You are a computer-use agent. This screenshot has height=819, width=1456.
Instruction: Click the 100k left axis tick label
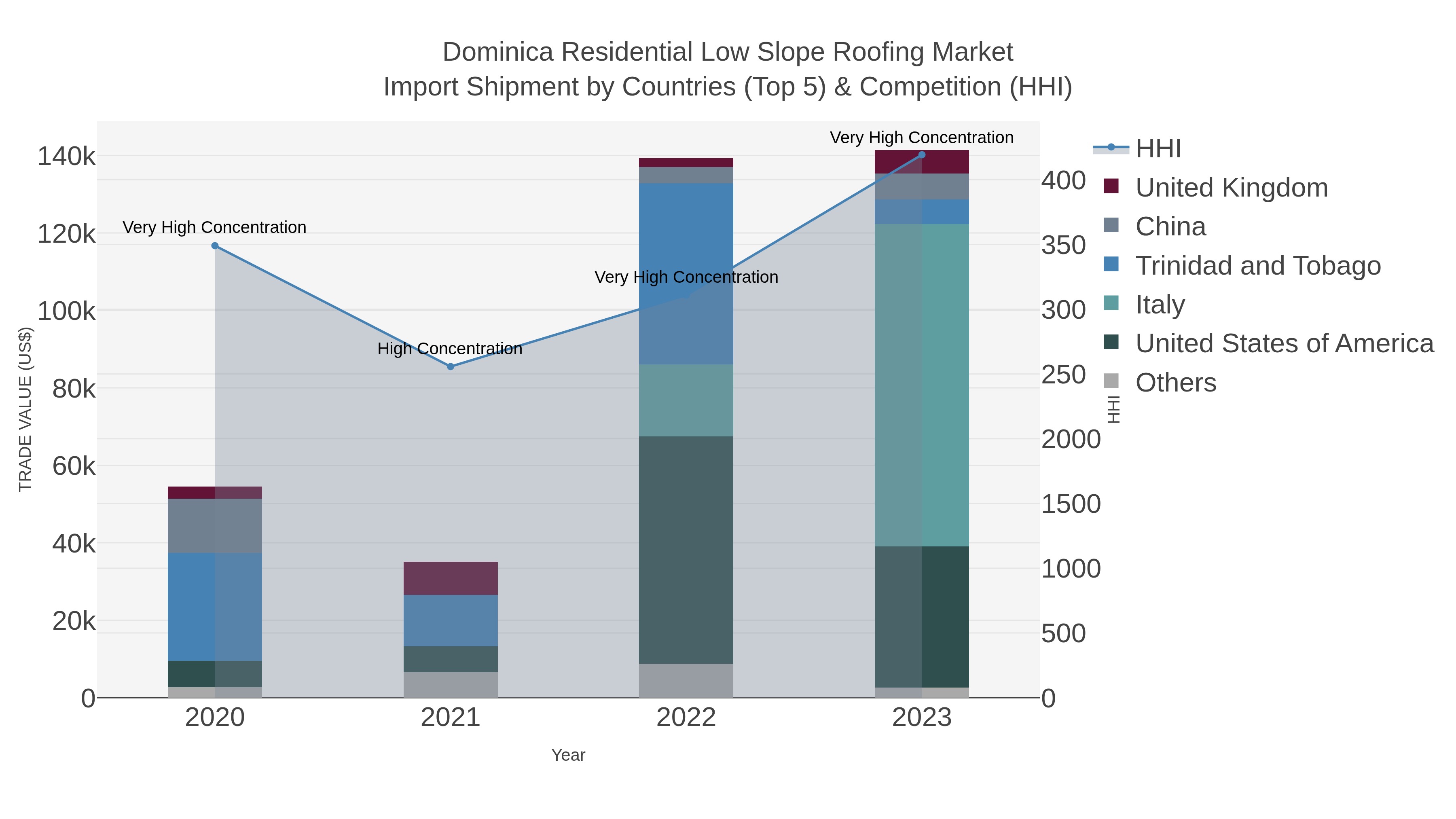66,311
